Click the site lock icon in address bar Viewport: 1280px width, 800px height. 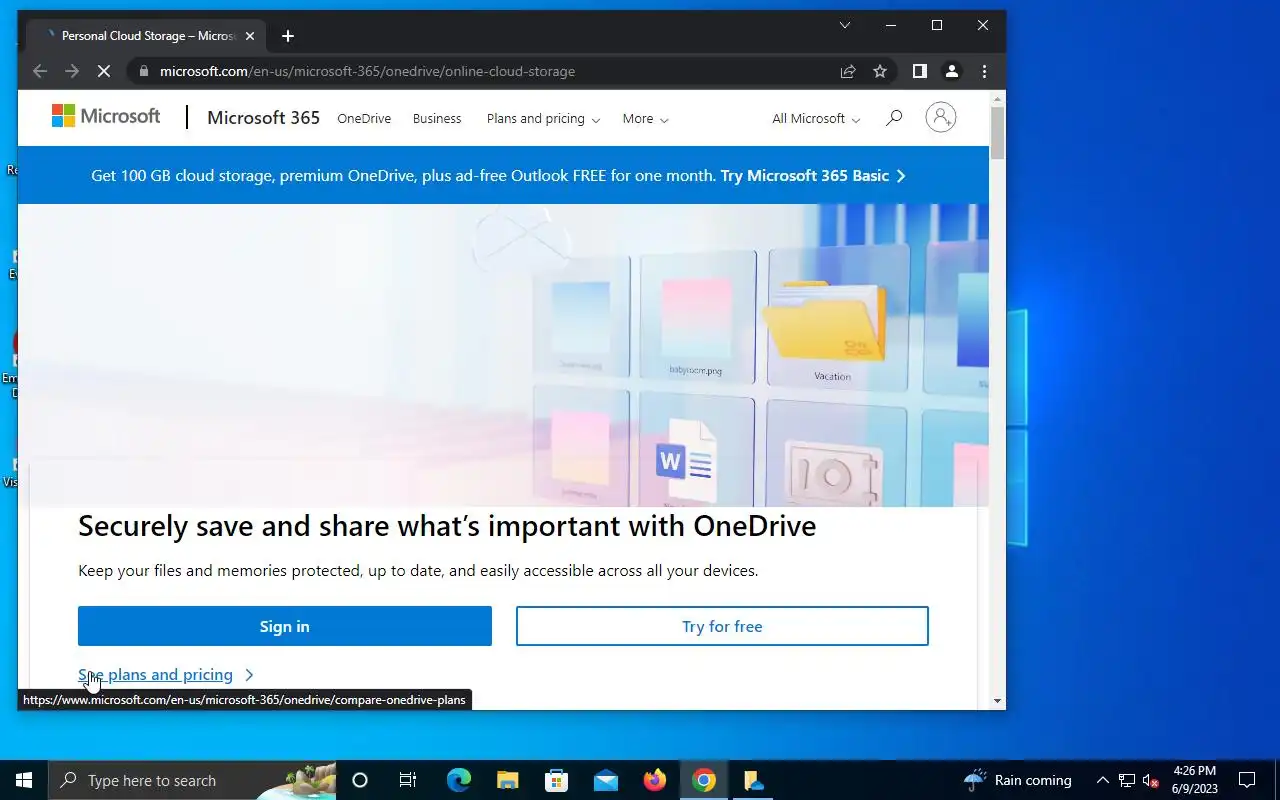[x=143, y=71]
